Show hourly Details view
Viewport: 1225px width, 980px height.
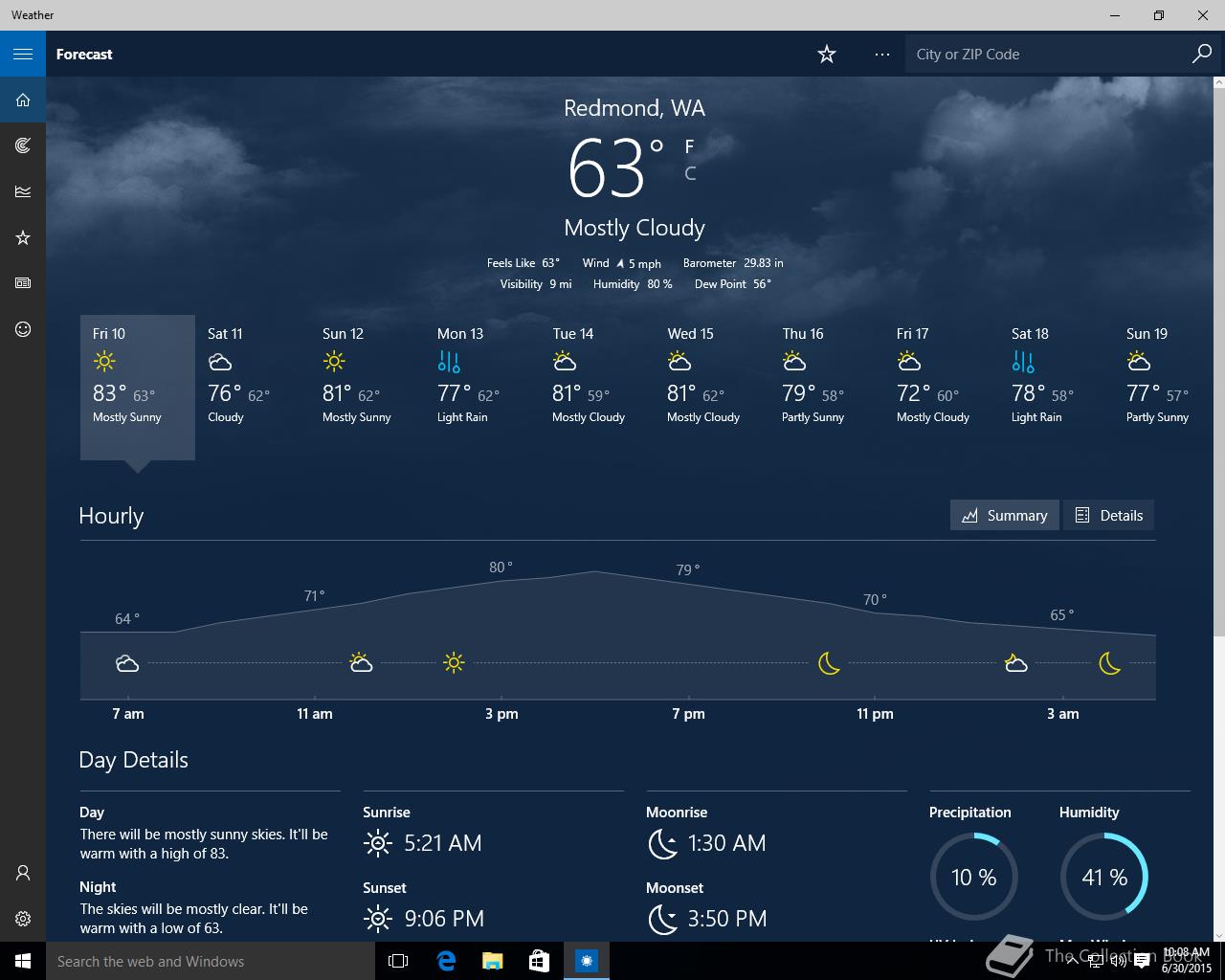(1108, 515)
